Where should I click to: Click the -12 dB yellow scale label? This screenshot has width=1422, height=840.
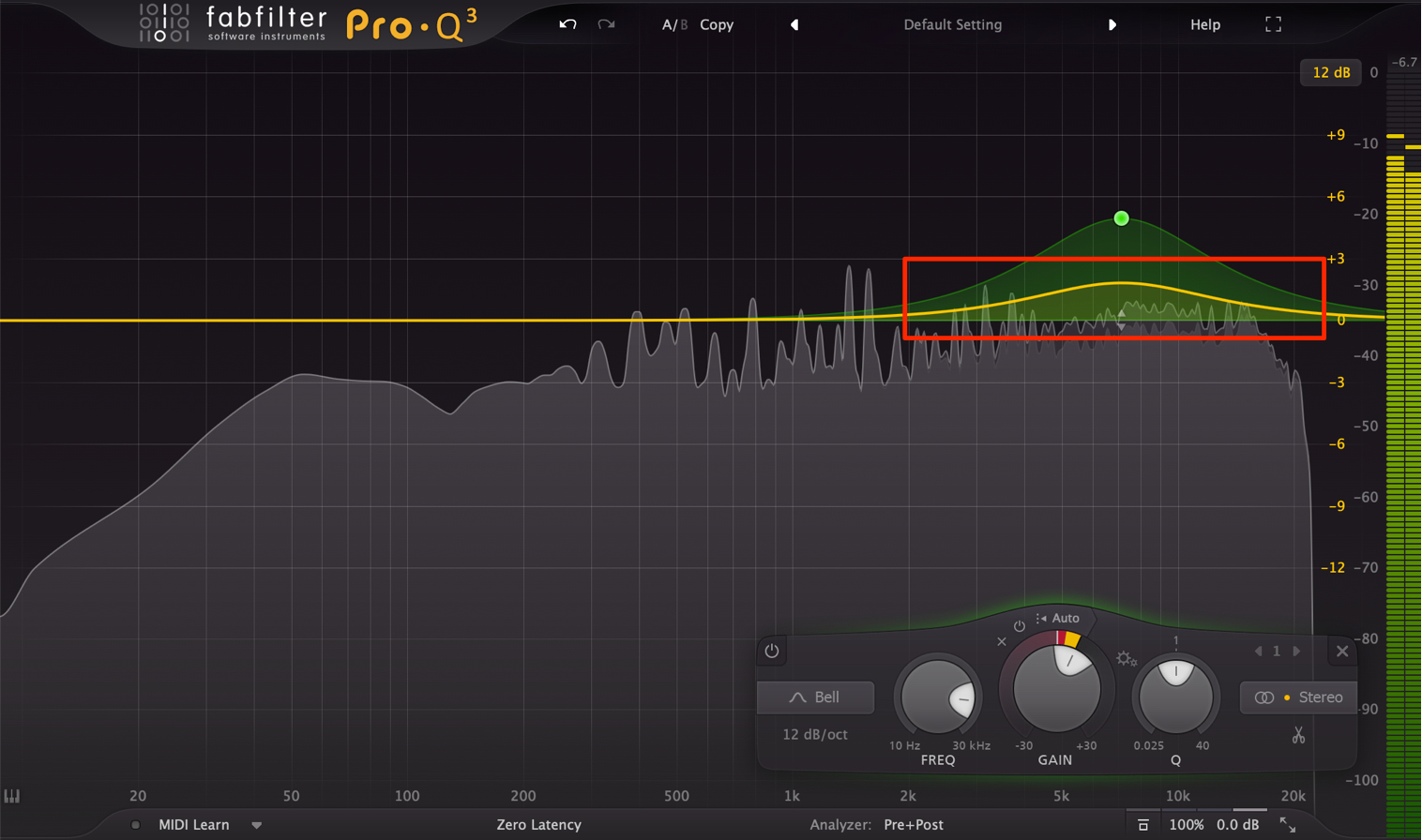coord(1333,568)
